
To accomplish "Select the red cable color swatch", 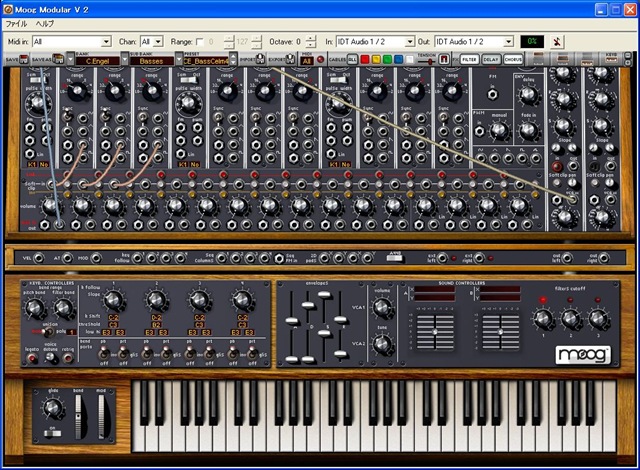I will pos(365,60).
